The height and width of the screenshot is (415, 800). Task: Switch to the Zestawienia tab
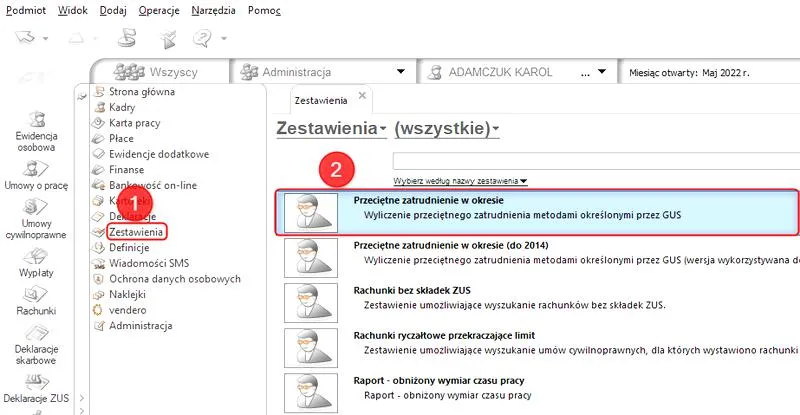tap(321, 101)
